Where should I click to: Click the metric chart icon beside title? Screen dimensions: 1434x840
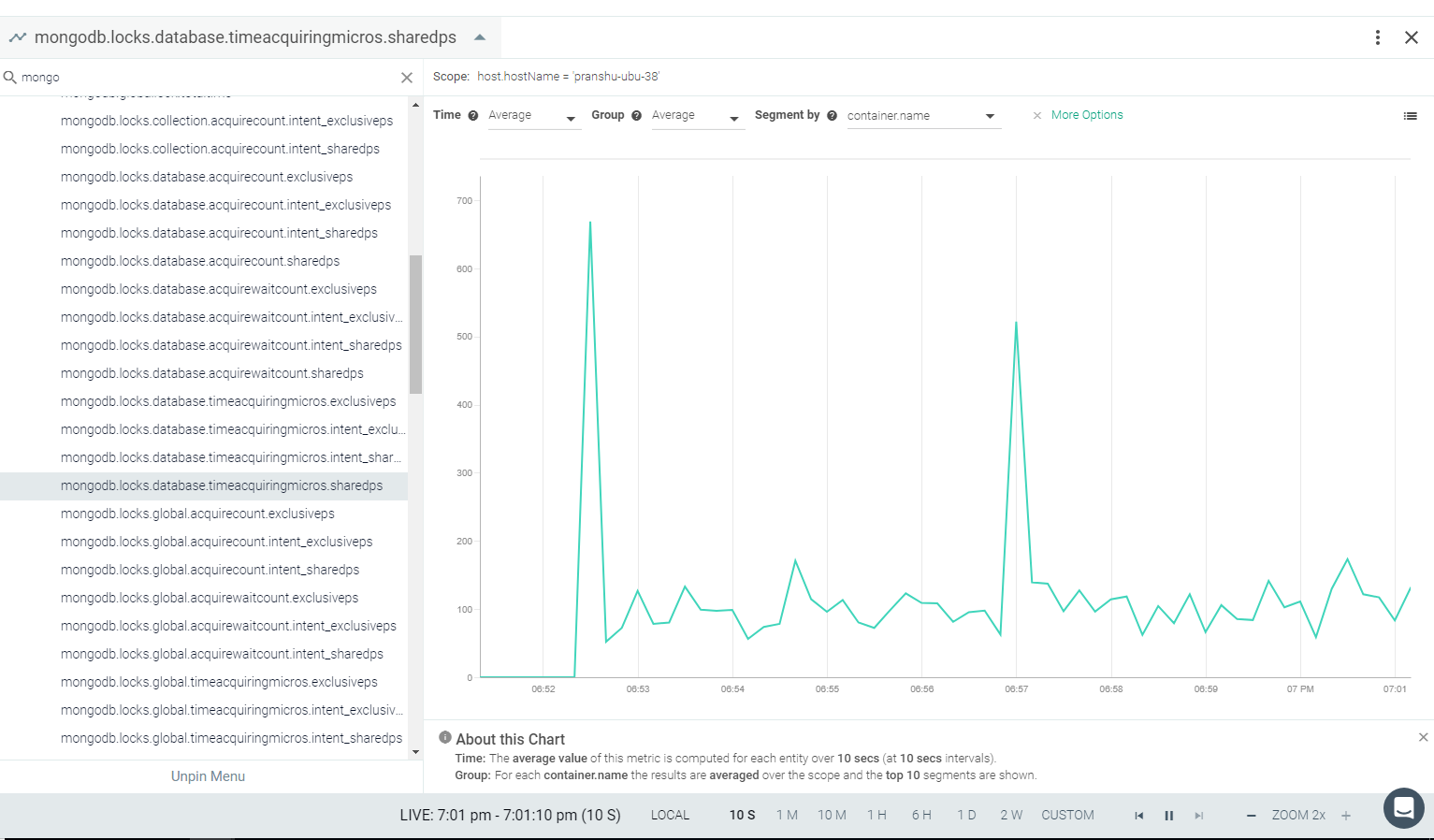pyautogui.click(x=18, y=37)
